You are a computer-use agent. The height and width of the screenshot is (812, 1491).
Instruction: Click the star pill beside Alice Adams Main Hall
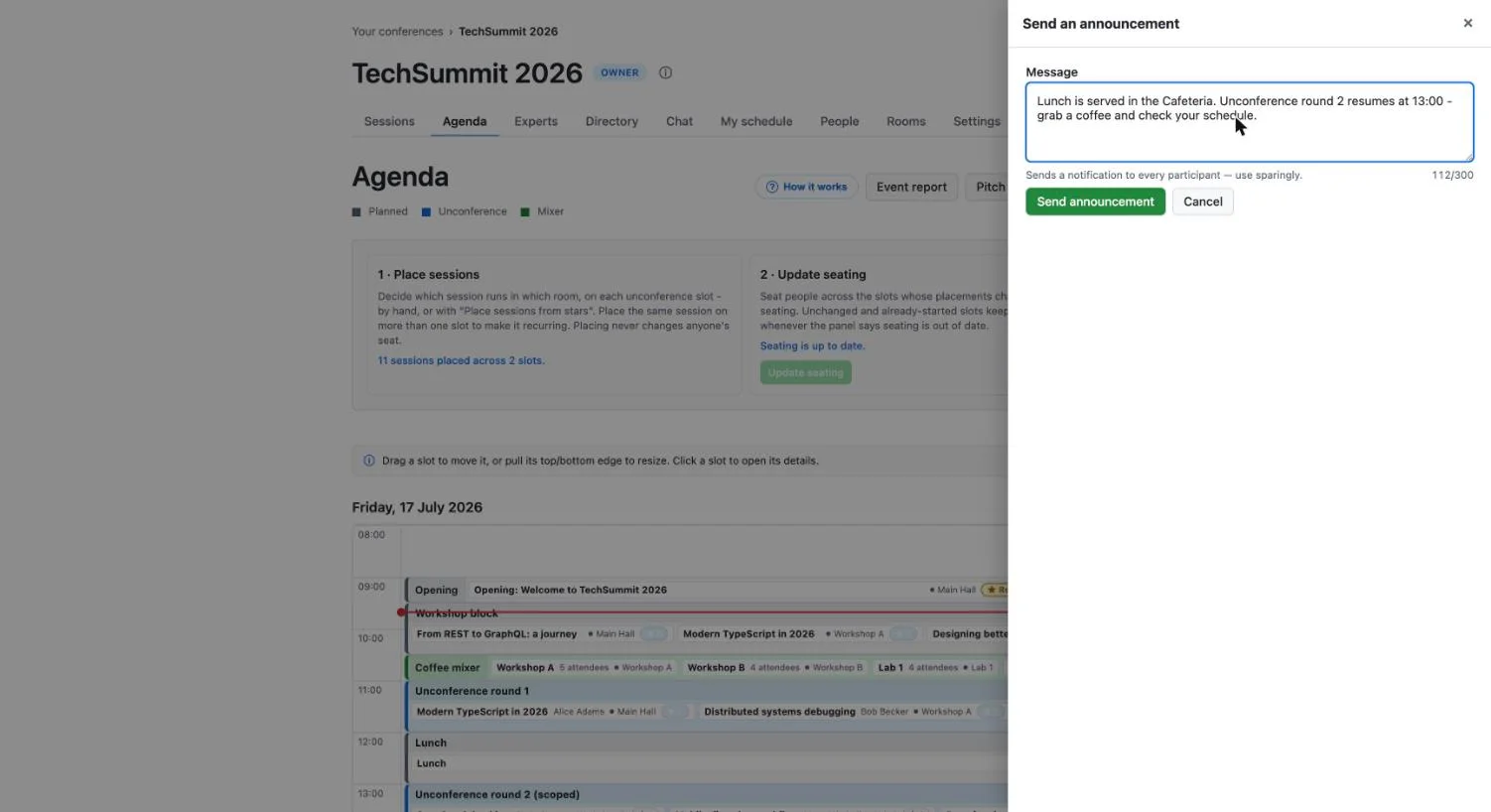676,712
